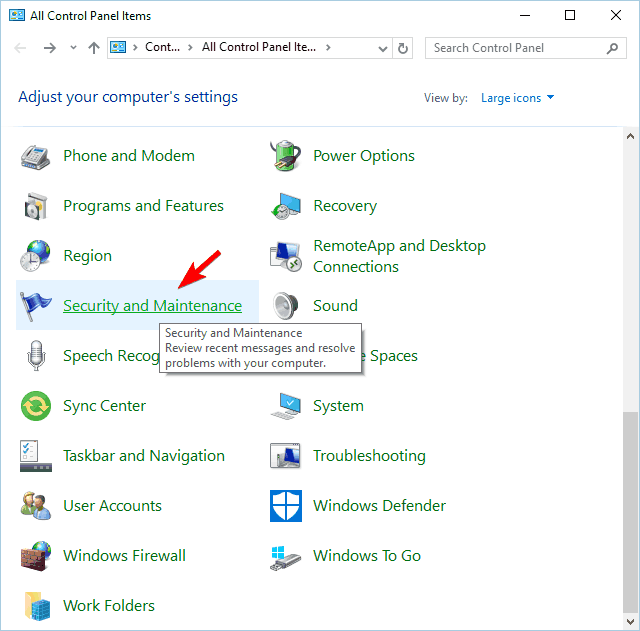
Task: Open the Sync Center link
Action: click(104, 406)
